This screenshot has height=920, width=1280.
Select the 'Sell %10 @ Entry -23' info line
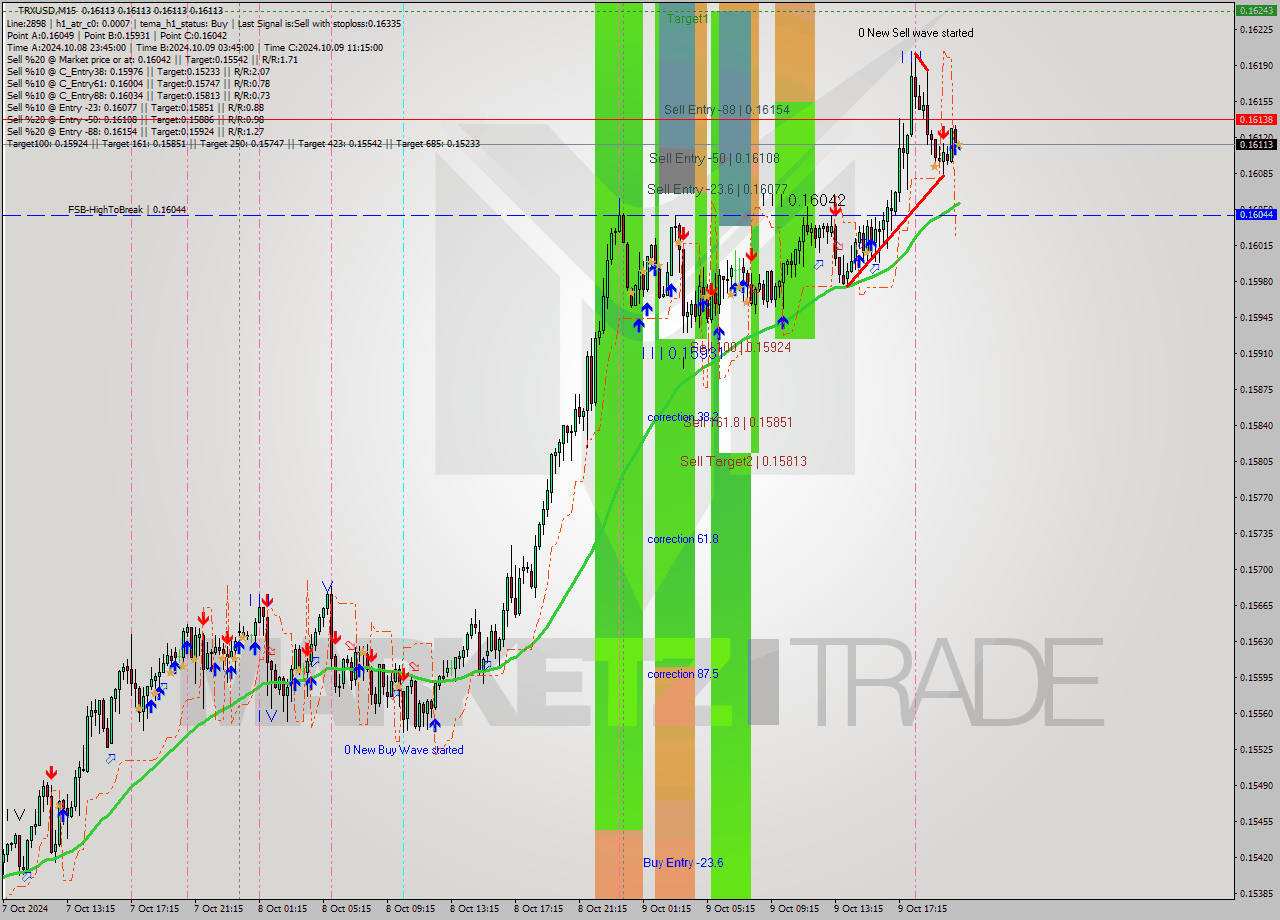[x=135, y=107]
